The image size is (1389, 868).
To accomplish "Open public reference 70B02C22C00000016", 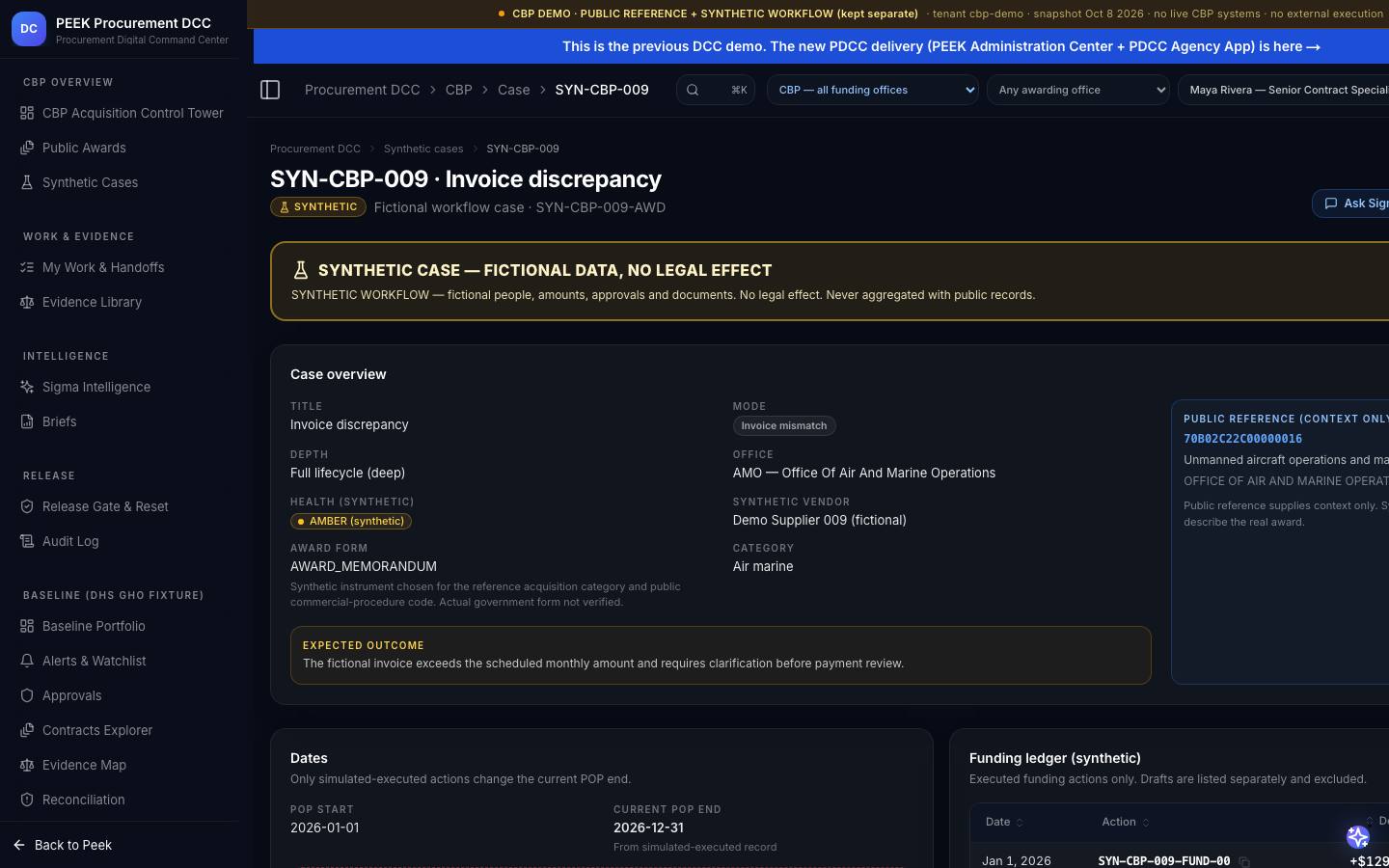I will (x=1242, y=439).
